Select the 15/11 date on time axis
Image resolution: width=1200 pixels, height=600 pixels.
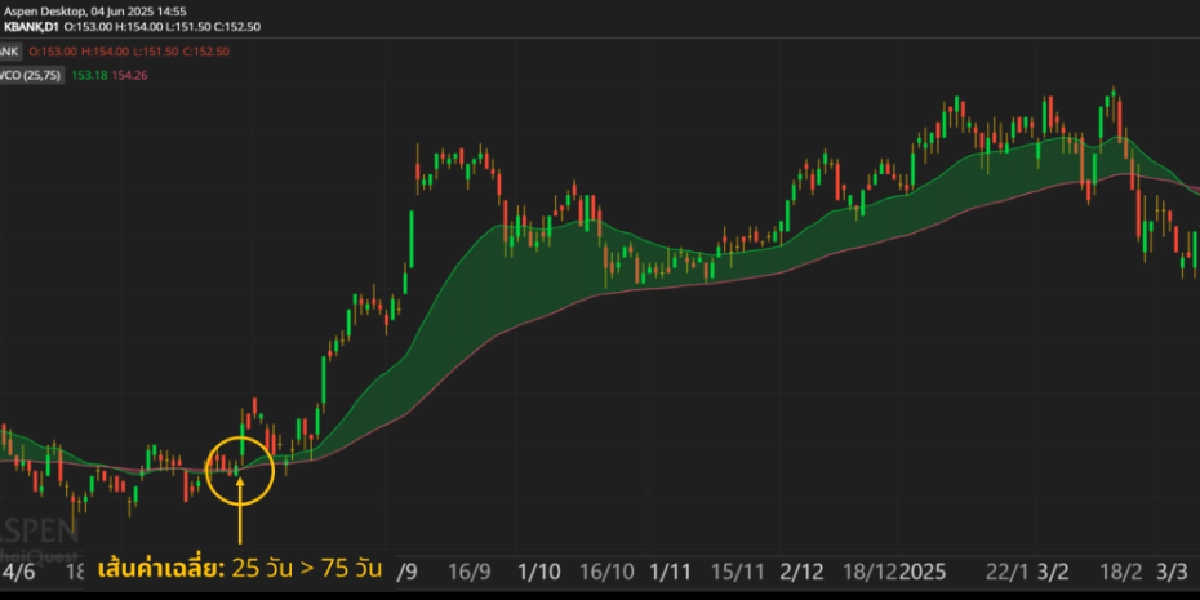click(738, 572)
